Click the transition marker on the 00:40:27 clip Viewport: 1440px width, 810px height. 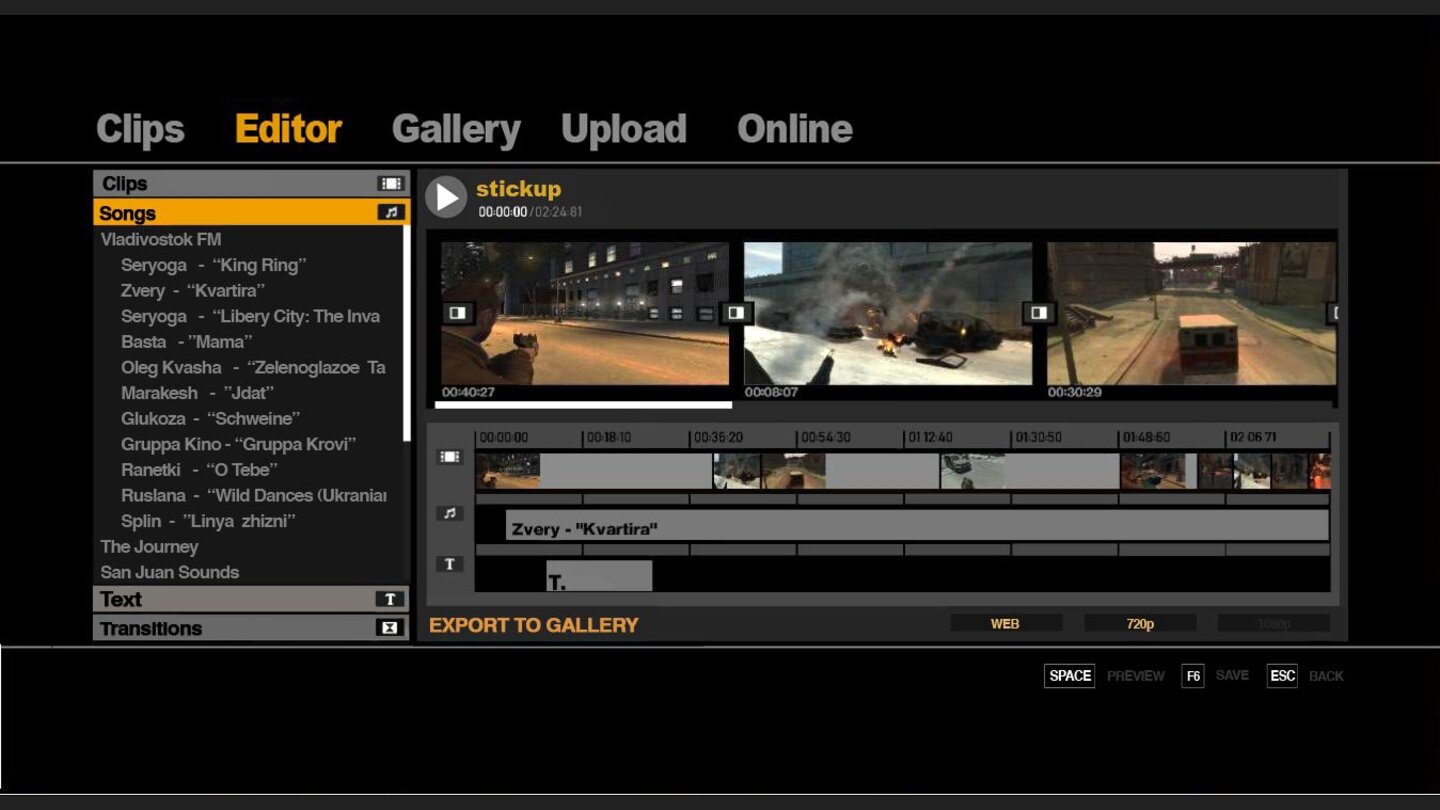457,313
